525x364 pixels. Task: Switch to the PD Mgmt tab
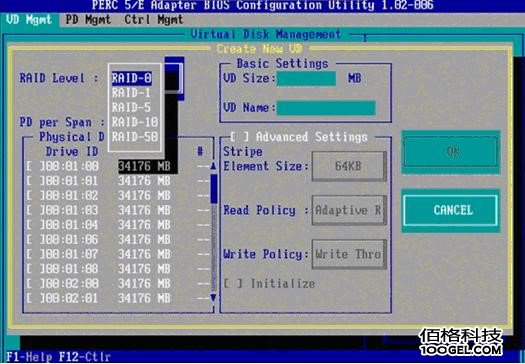(88, 20)
